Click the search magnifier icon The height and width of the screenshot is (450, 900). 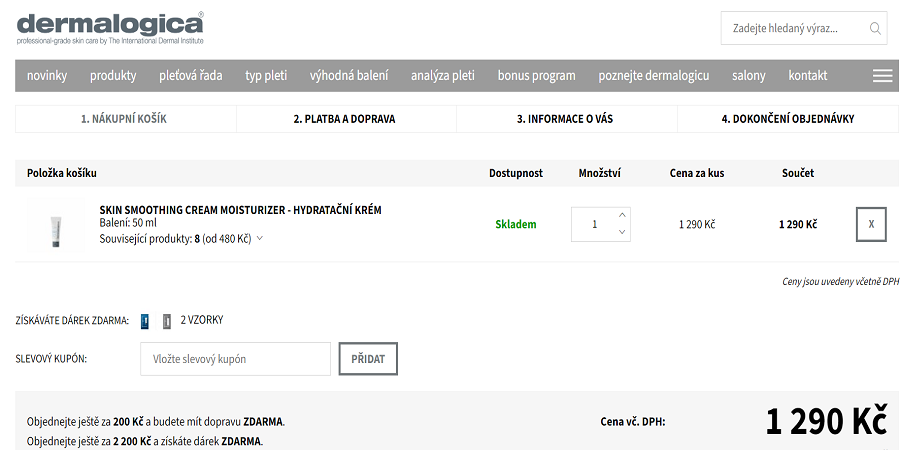point(875,28)
